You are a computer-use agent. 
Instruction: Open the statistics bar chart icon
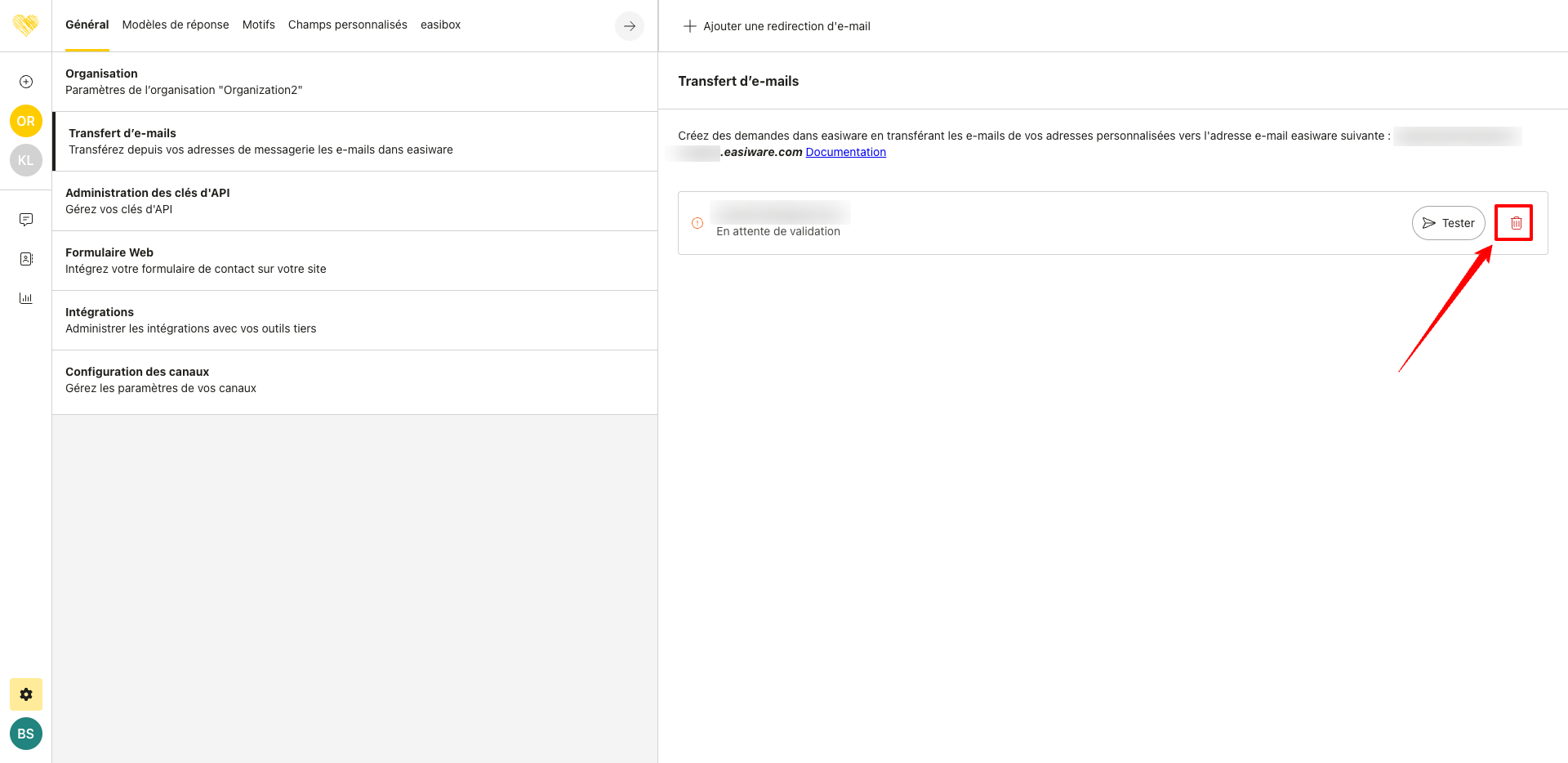[26, 298]
